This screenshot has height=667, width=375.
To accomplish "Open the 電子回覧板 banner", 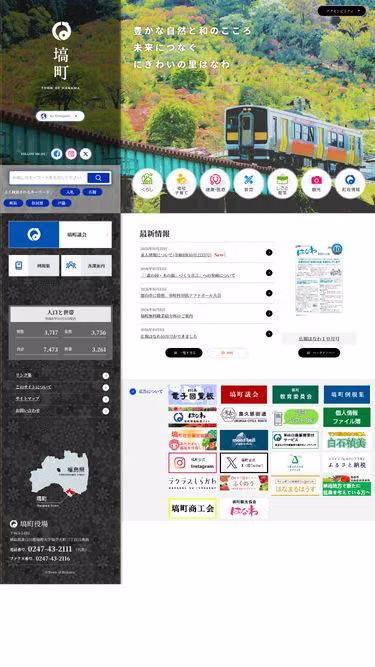I will click(193, 395).
